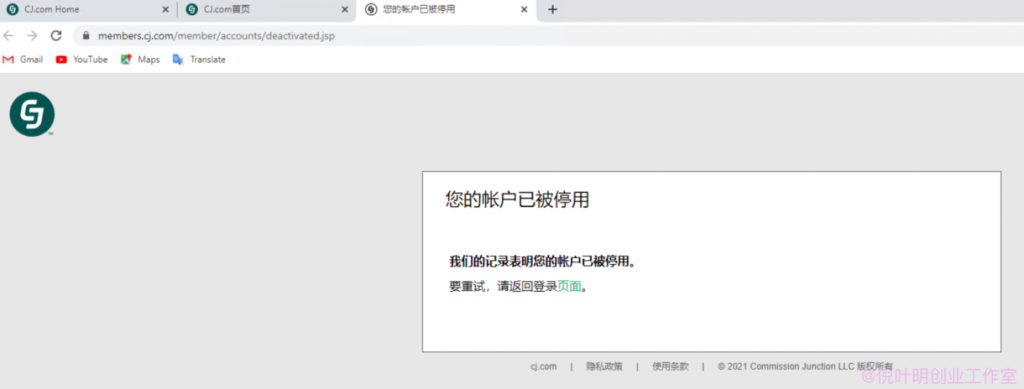The height and width of the screenshot is (389, 1024).
Task: Close the 您的帐户已被停用 tab
Action: point(524,10)
